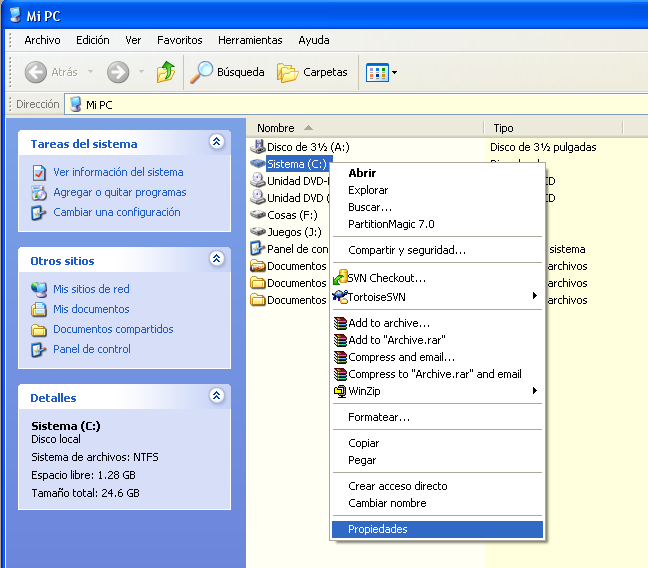Click the SVN Checkout icon in context menu
648x568 pixels.
[340, 277]
